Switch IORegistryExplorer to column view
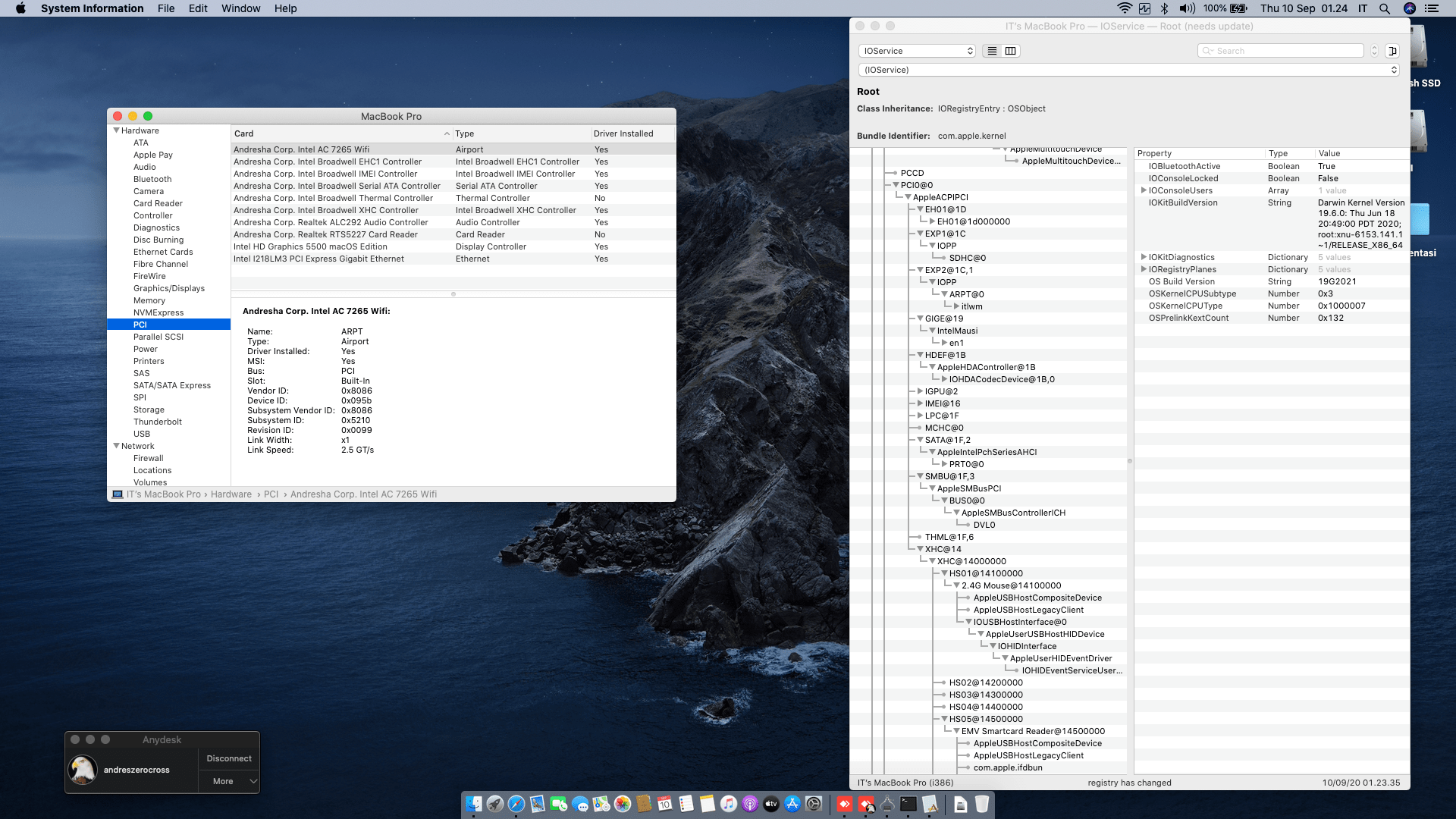Screen dimensions: 1456x819 click(1011, 51)
